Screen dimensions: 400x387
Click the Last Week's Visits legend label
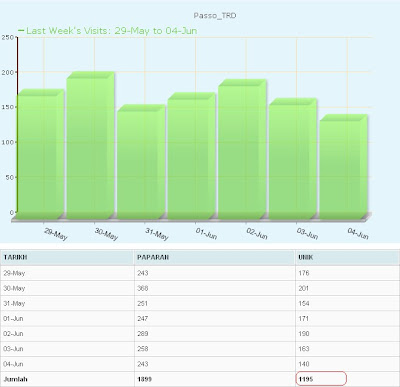(111, 31)
